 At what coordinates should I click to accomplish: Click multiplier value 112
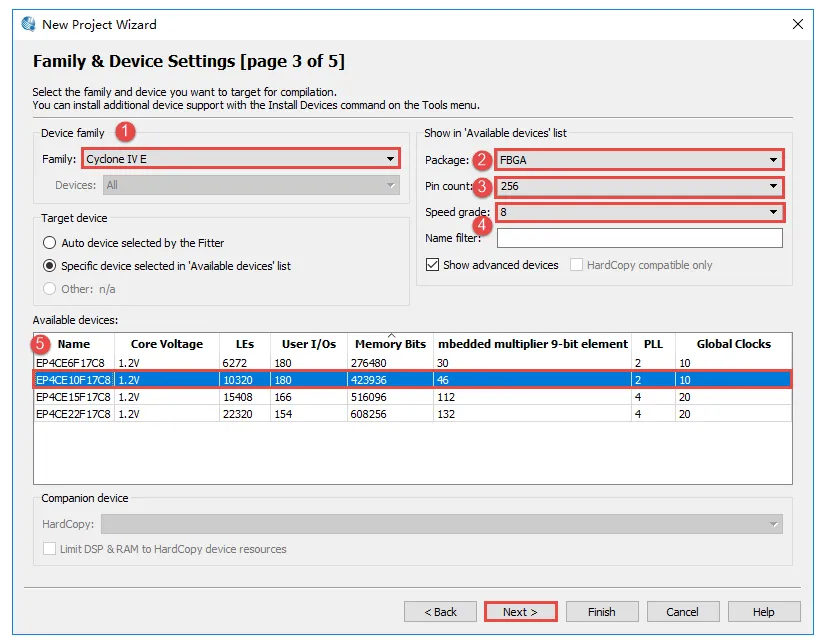446,397
